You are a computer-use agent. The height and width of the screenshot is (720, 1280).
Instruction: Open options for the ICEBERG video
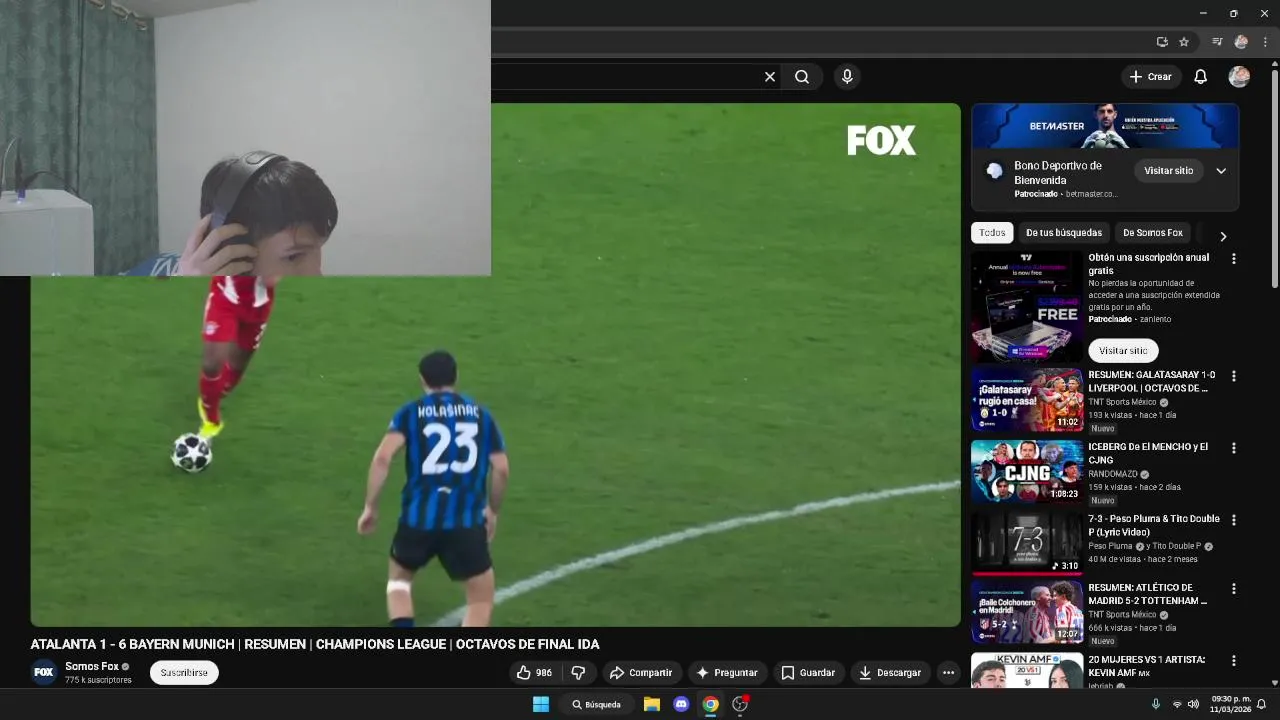pos(1233,448)
